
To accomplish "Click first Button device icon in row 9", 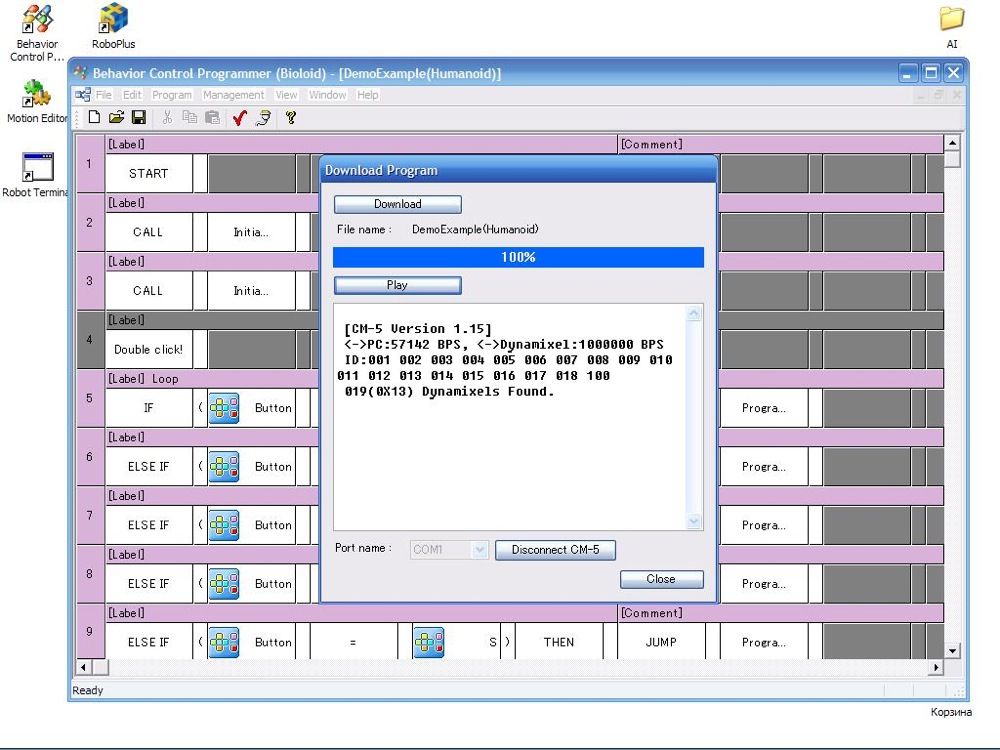I will [224, 642].
